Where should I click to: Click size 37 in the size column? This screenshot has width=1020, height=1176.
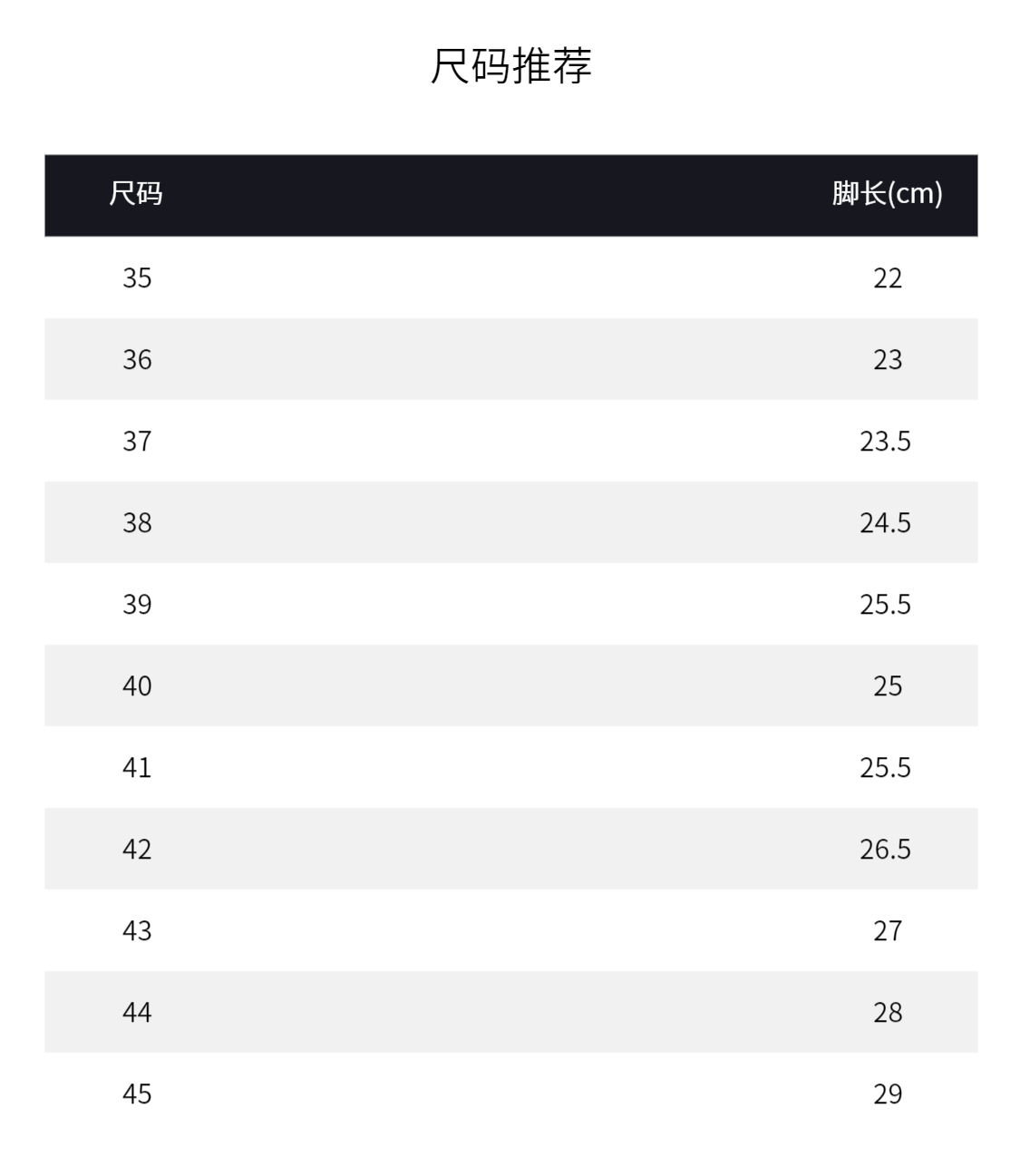click(137, 441)
